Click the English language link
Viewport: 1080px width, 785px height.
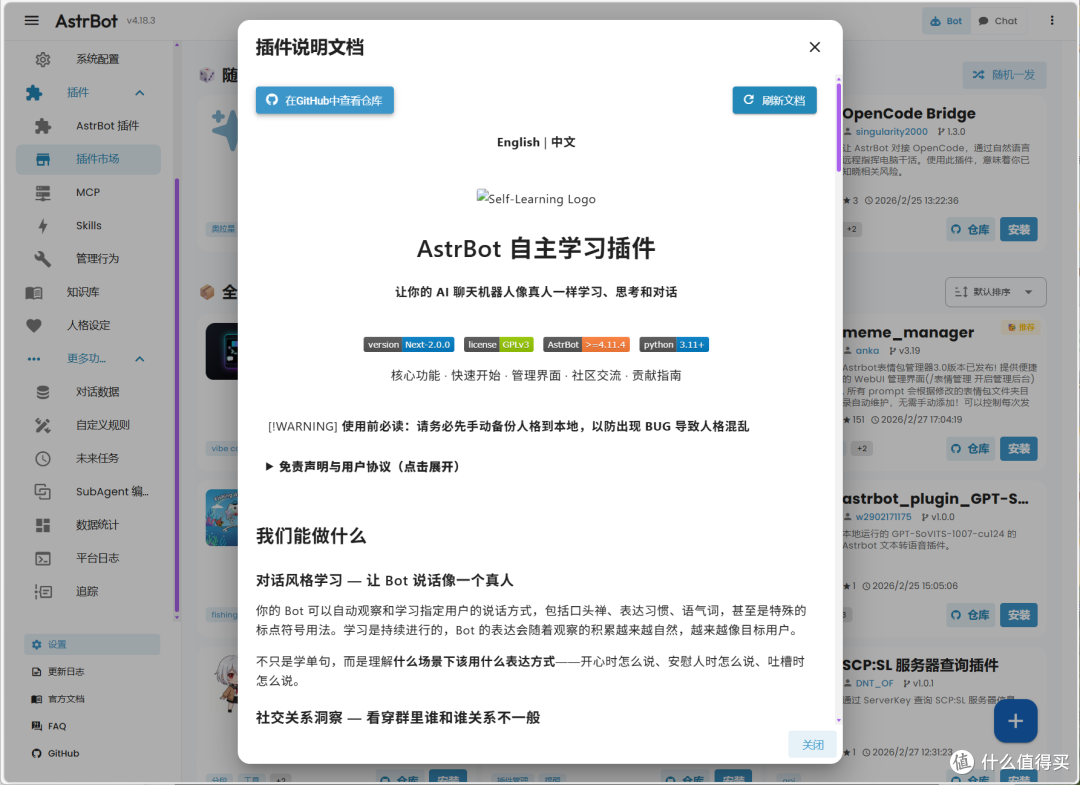click(x=518, y=142)
